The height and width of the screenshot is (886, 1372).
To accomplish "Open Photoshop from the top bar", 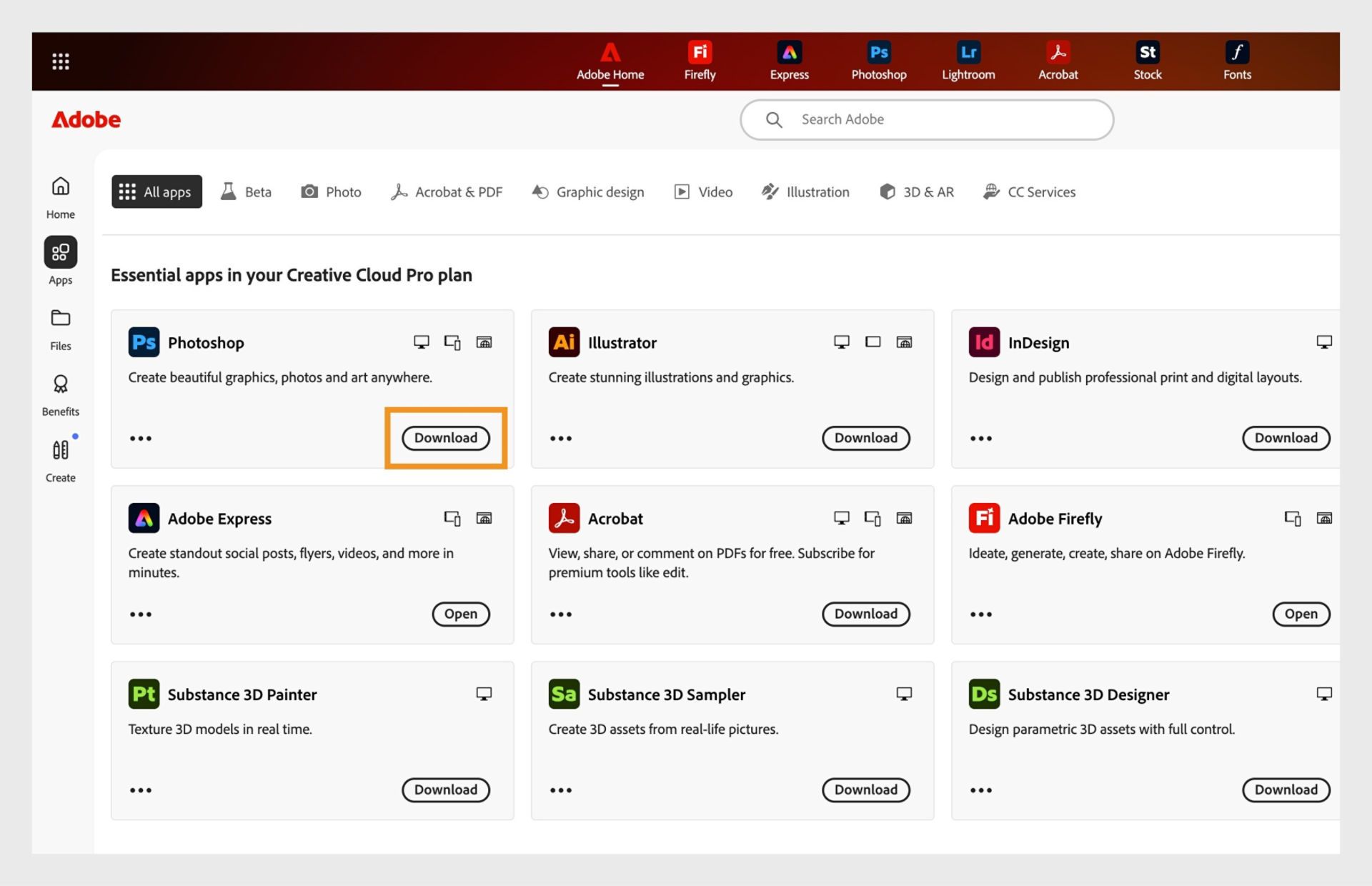I will [878, 61].
